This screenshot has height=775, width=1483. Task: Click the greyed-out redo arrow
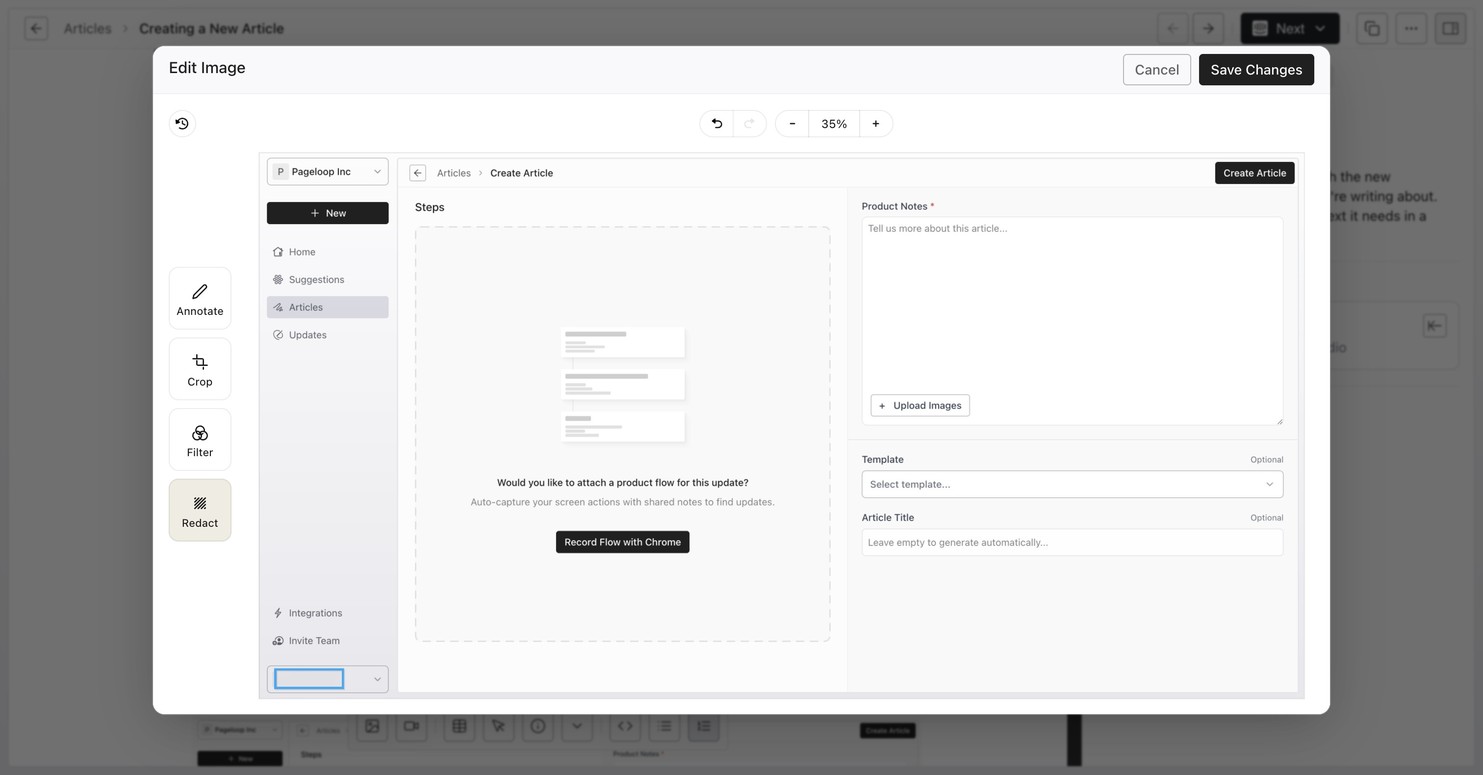750,124
